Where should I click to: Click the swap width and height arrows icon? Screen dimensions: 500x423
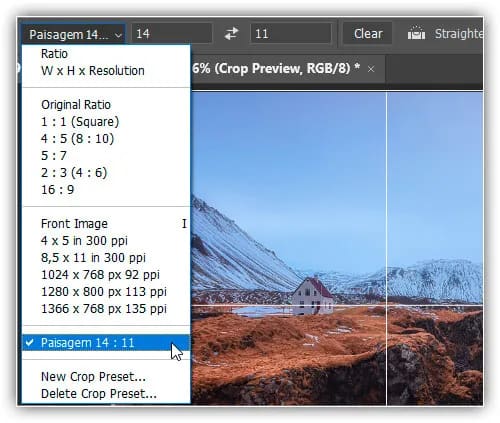point(231,34)
